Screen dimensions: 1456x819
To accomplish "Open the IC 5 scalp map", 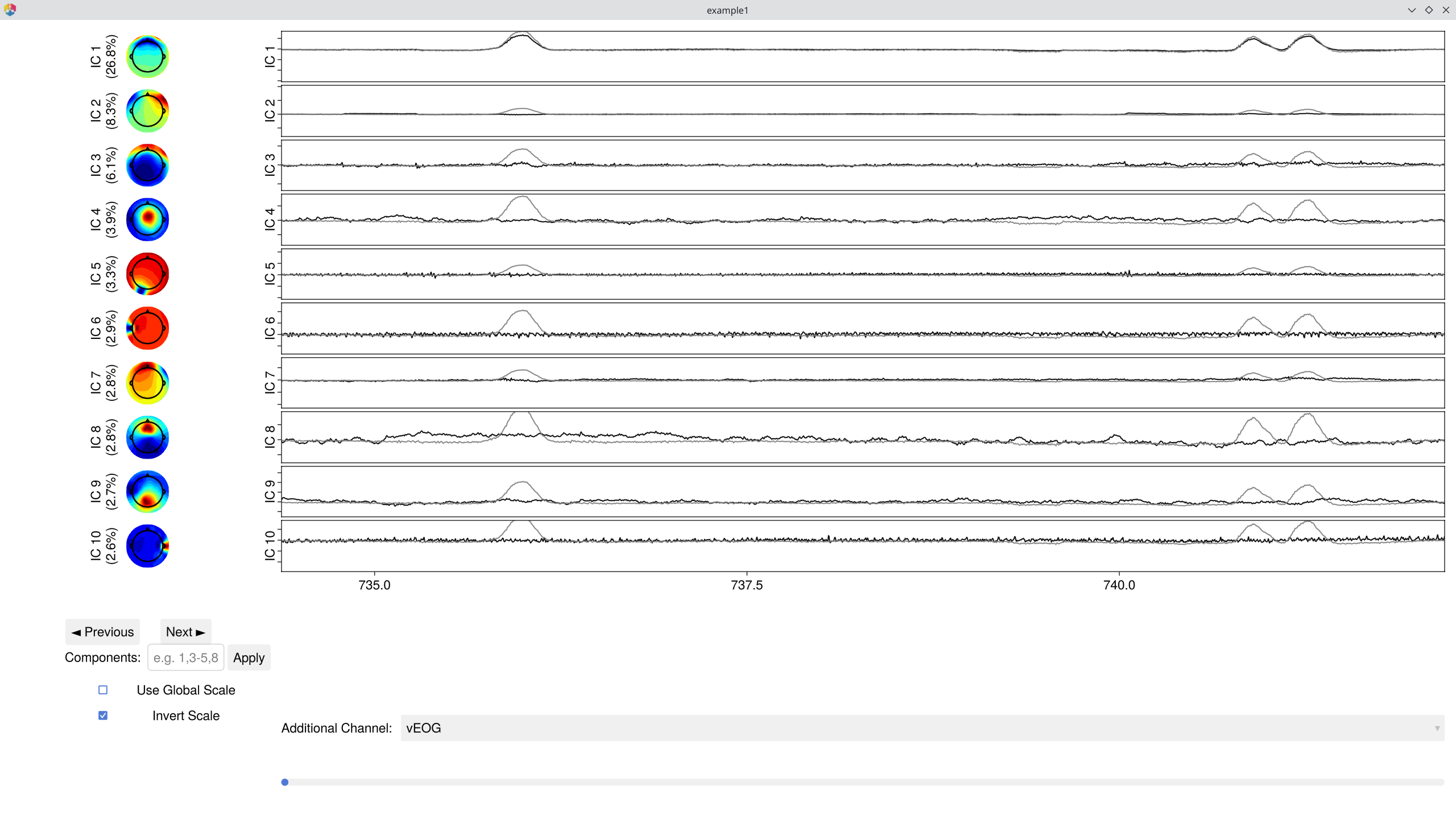I will pos(147,274).
